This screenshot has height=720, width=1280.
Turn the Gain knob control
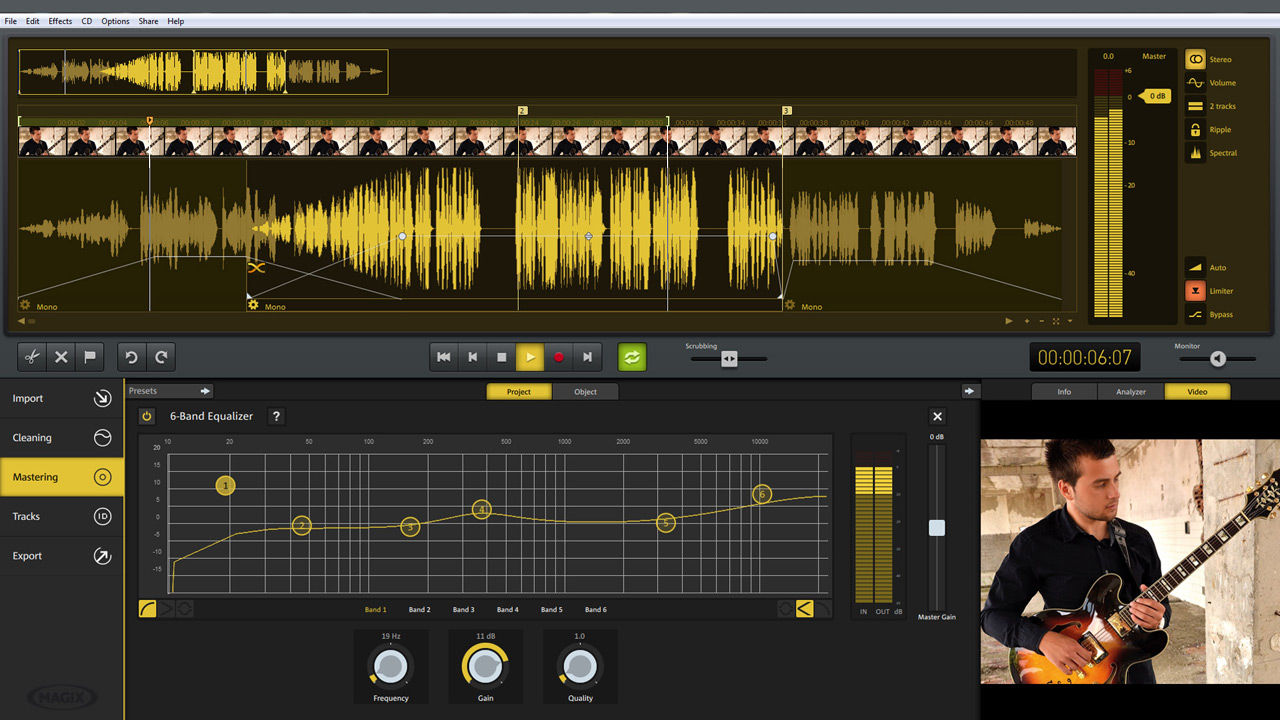pos(485,665)
